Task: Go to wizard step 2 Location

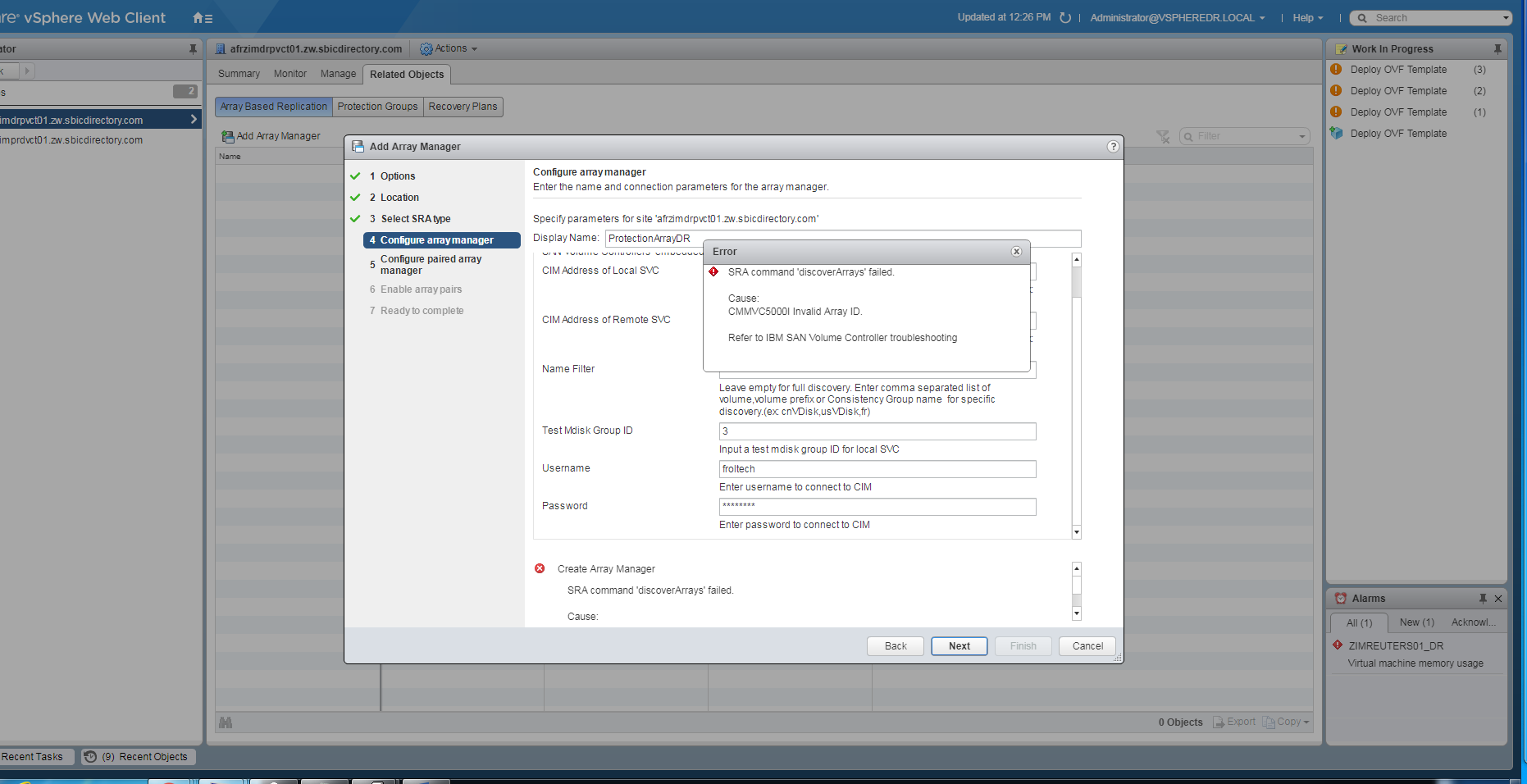Action: [x=399, y=198]
